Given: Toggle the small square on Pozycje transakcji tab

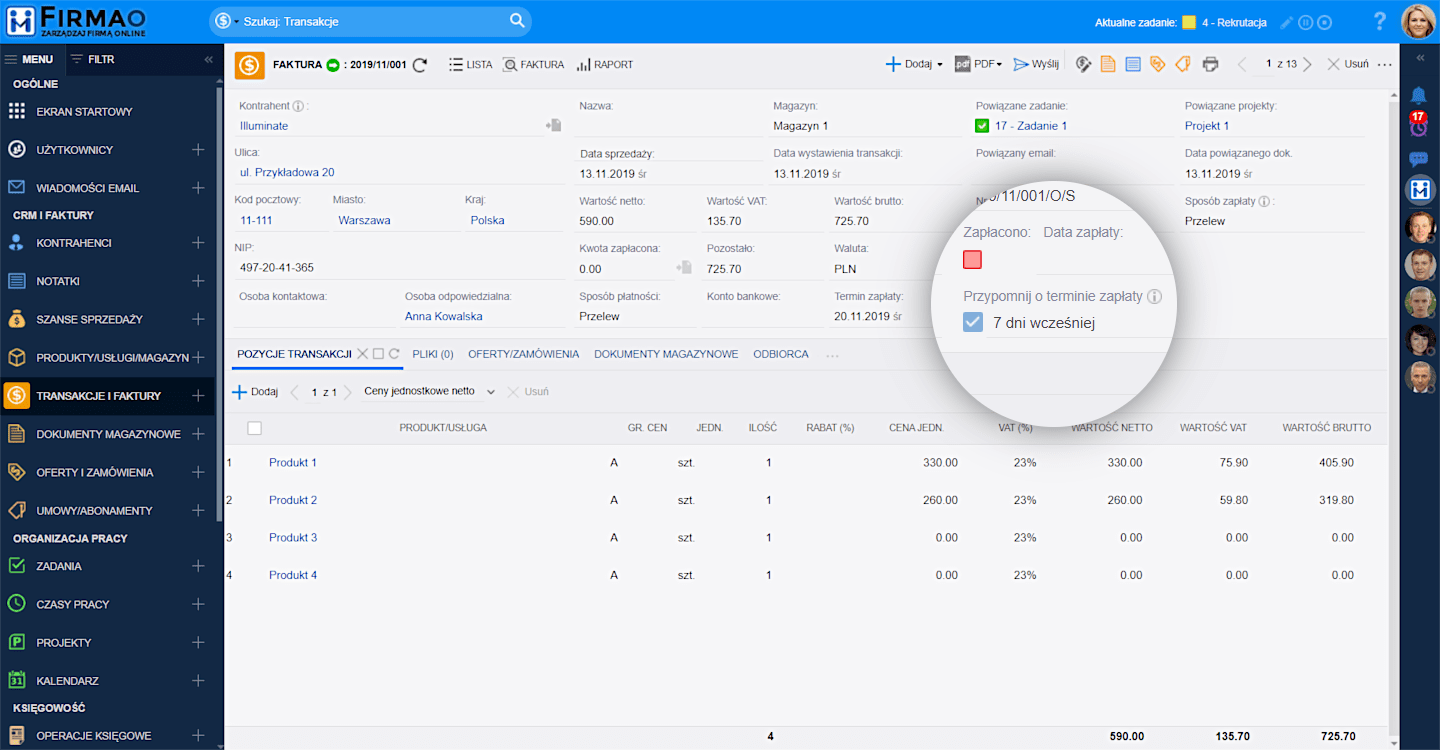Looking at the screenshot, I should point(378,354).
